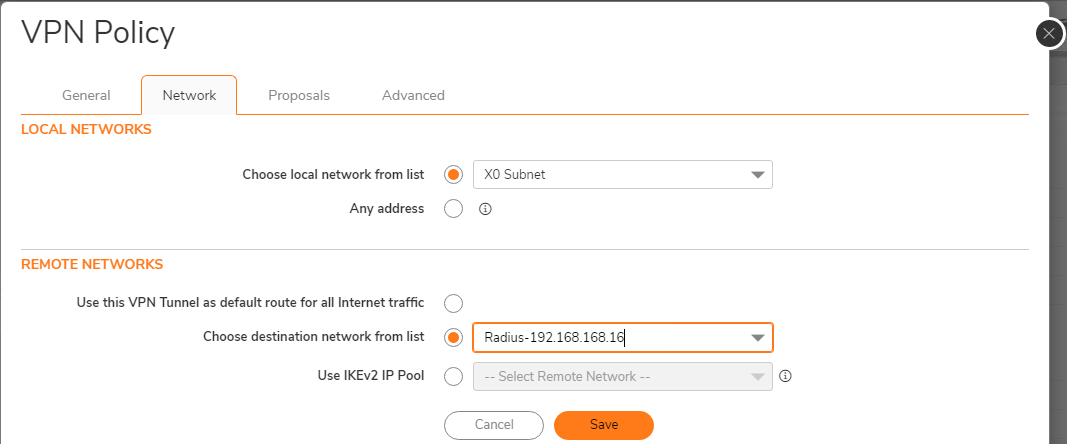Close the VPN Policy dialog with X
The width and height of the screenshot is (1067, 444).
1048,34
